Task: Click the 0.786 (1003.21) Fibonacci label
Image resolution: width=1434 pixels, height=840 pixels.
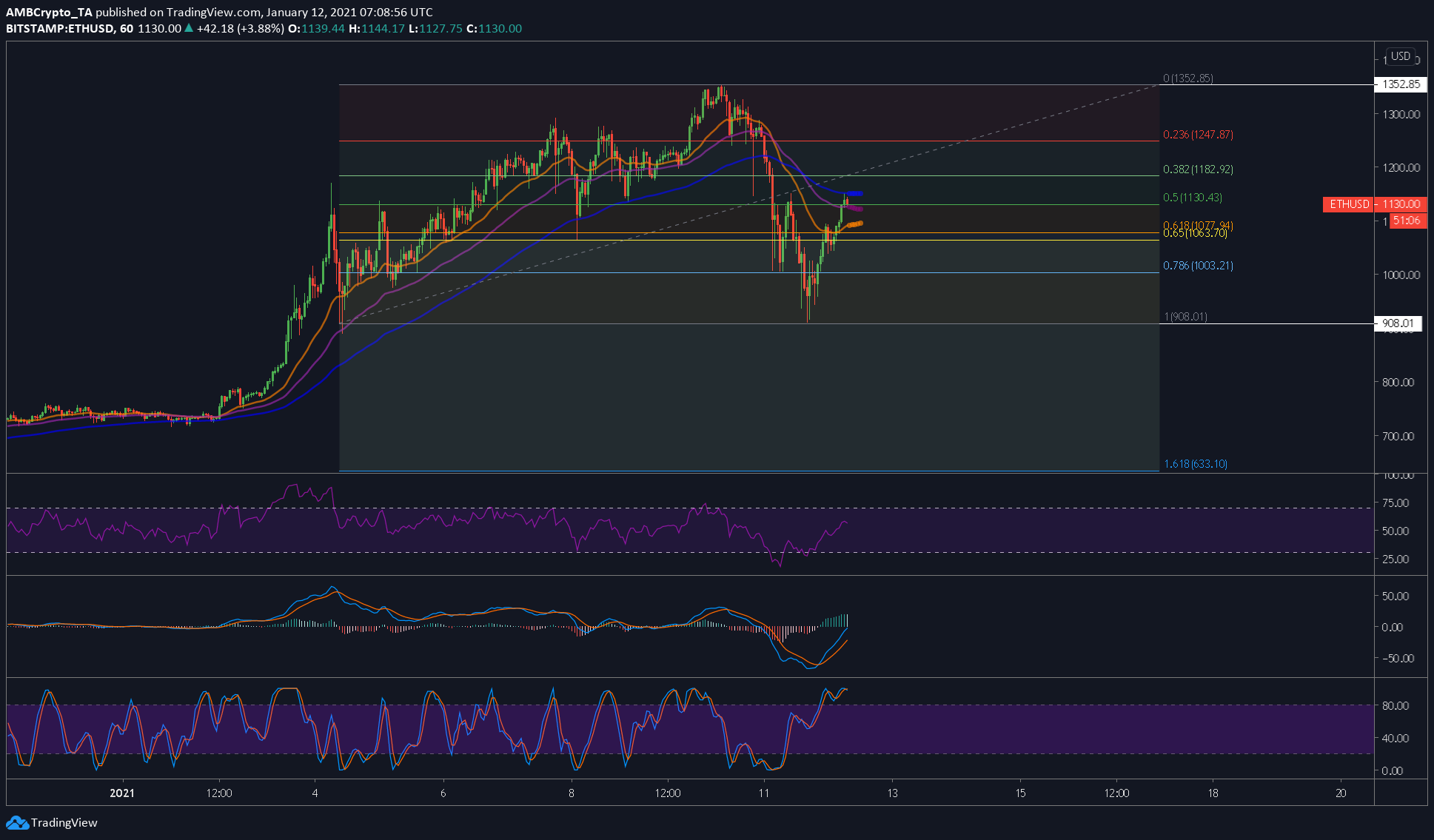Action: [x=1198, y=266]
